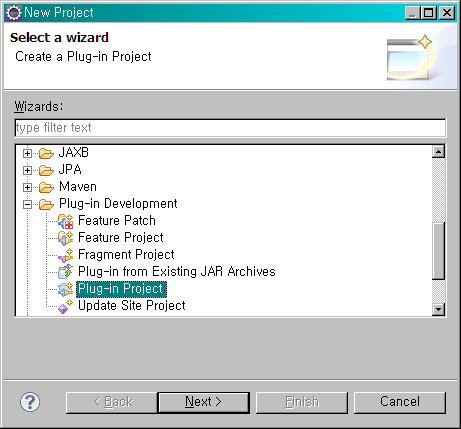Viewport: 461px width, 429px height.
Task: Click the wizard list scroll up arrow
Action: pos(438,152)
